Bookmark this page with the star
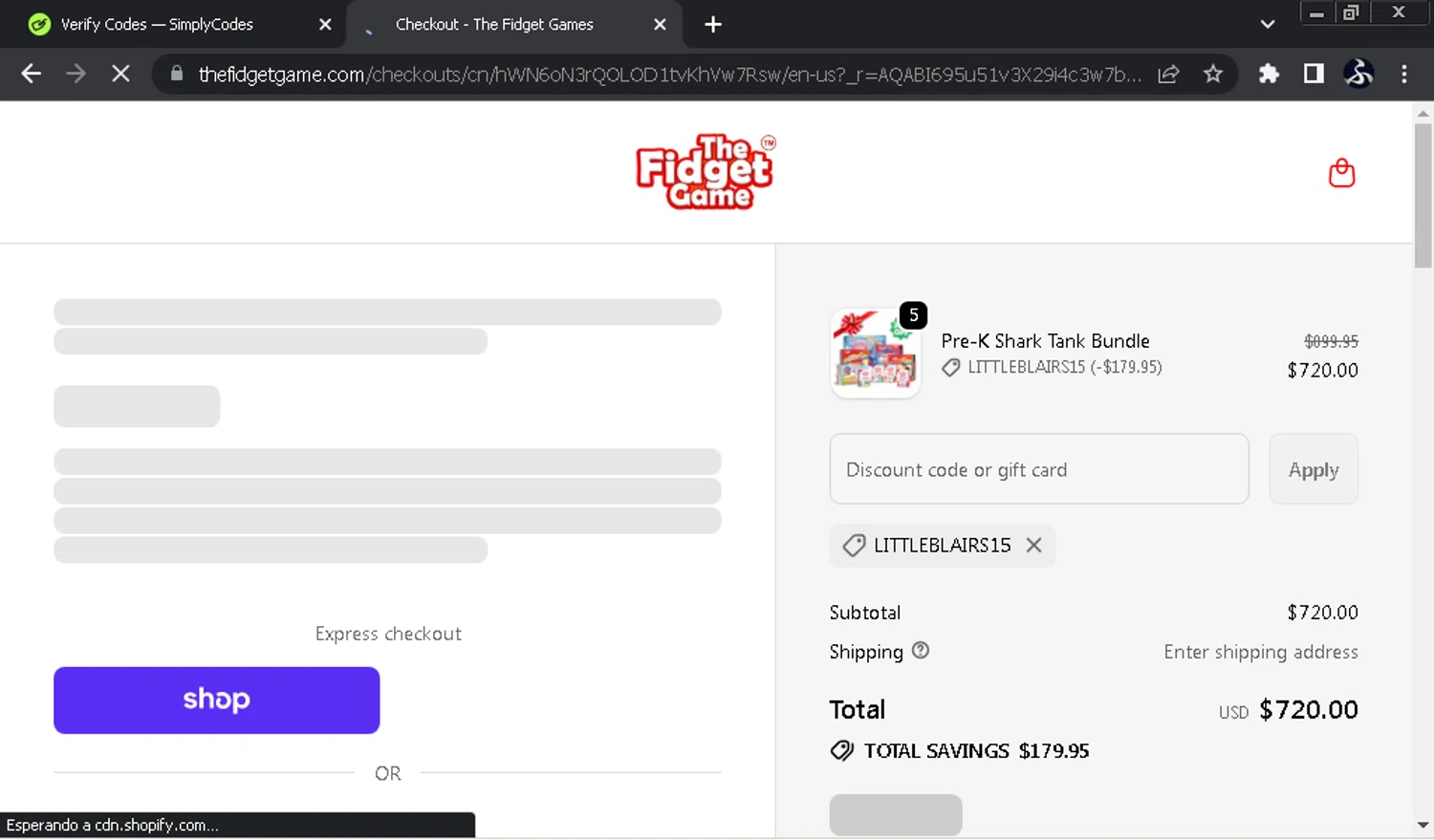Viewport: 1434px width, 840px height. pyautogui.click(x=1212, y=74)
